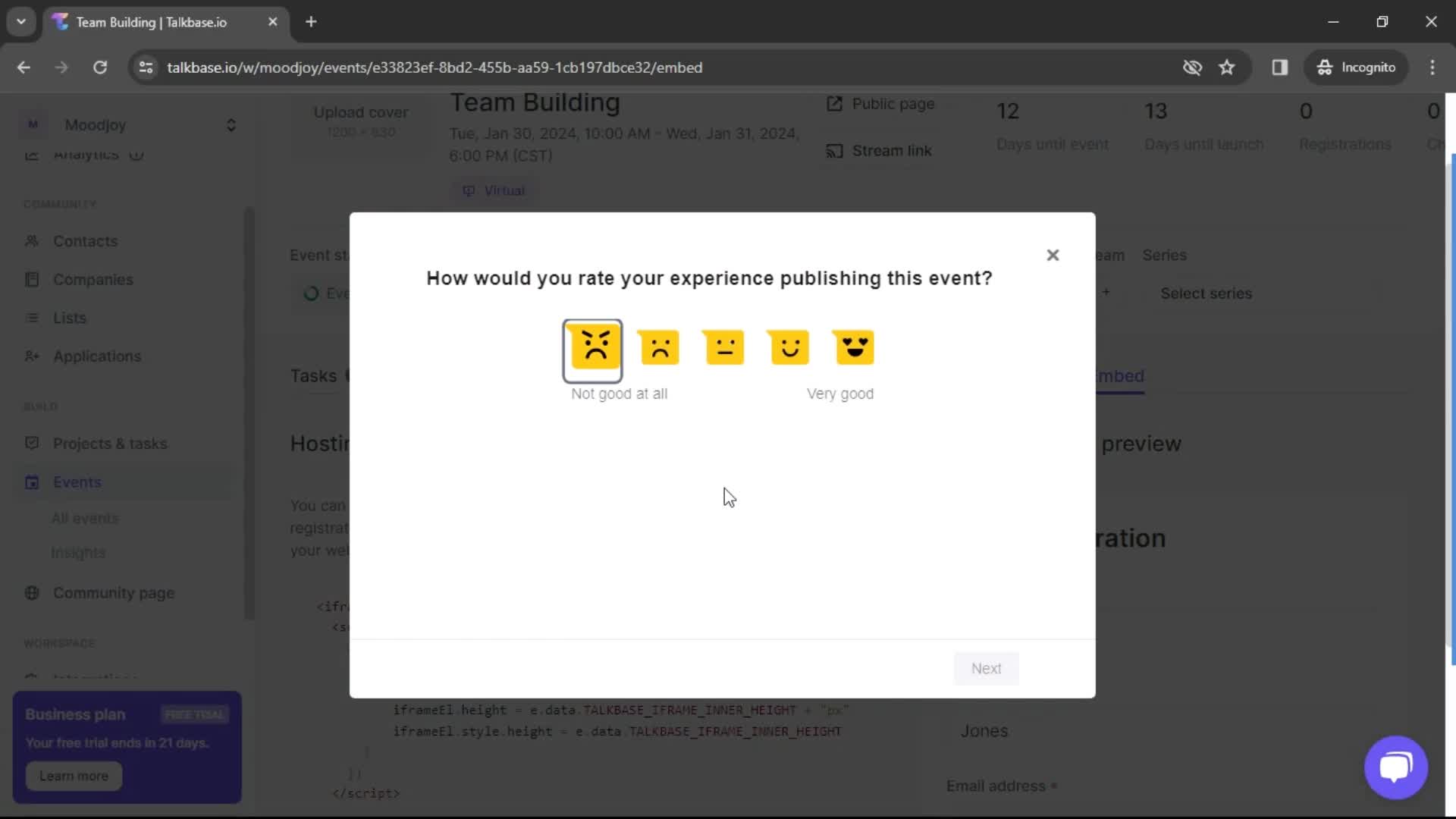Select the happy face rating emoji
The image size is (1456, 819).
point(789,347)
